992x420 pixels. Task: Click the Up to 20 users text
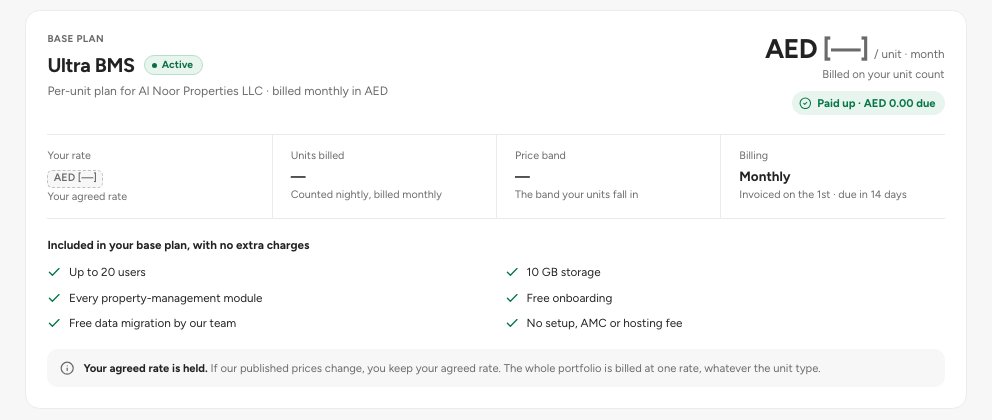tap(108, 273)
